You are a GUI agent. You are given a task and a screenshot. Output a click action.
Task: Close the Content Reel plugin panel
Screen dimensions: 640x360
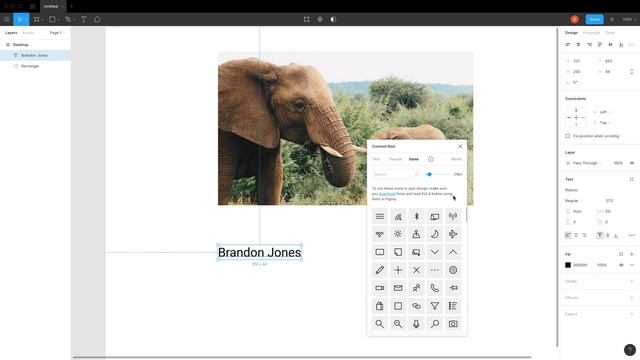coord(460,146)
